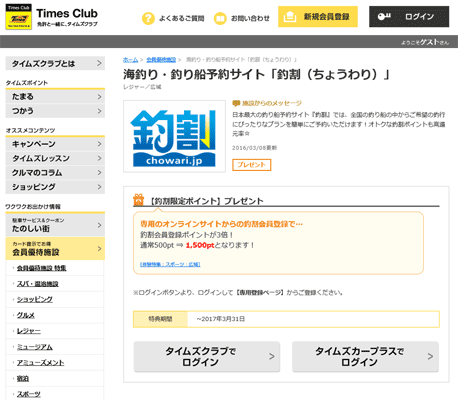This screenshot has height=400, width=458.
Task: Open たまる menu item
Action: (55, 97)
